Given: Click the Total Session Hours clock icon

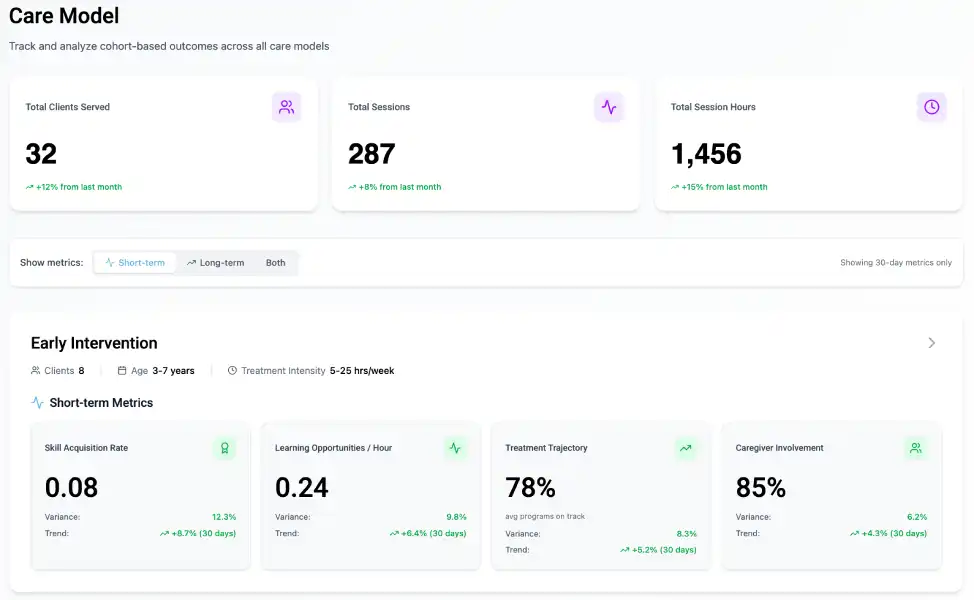Looking at the screenshot, I should (931, 107).
